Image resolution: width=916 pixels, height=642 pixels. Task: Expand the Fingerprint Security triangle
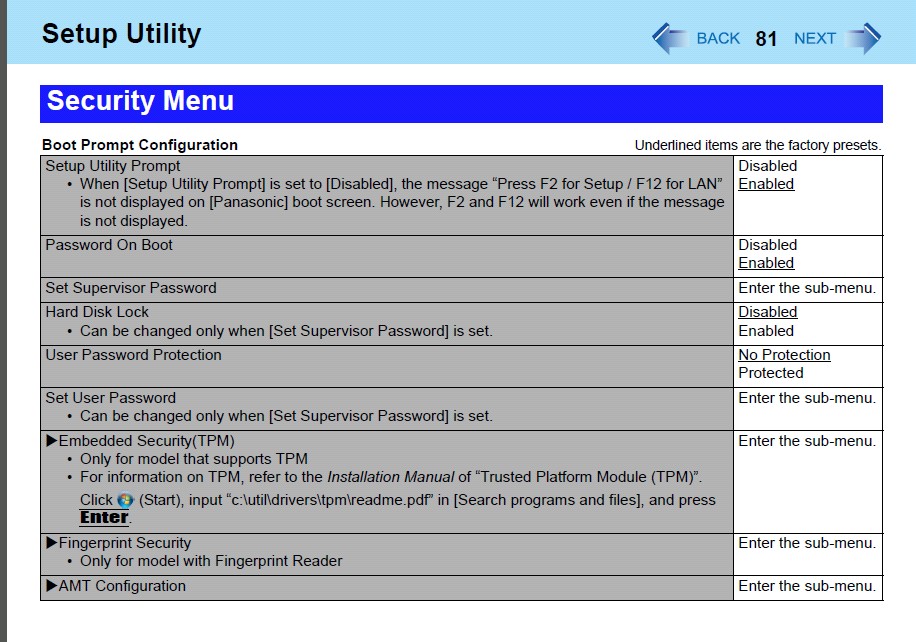[x=51, y=543]
